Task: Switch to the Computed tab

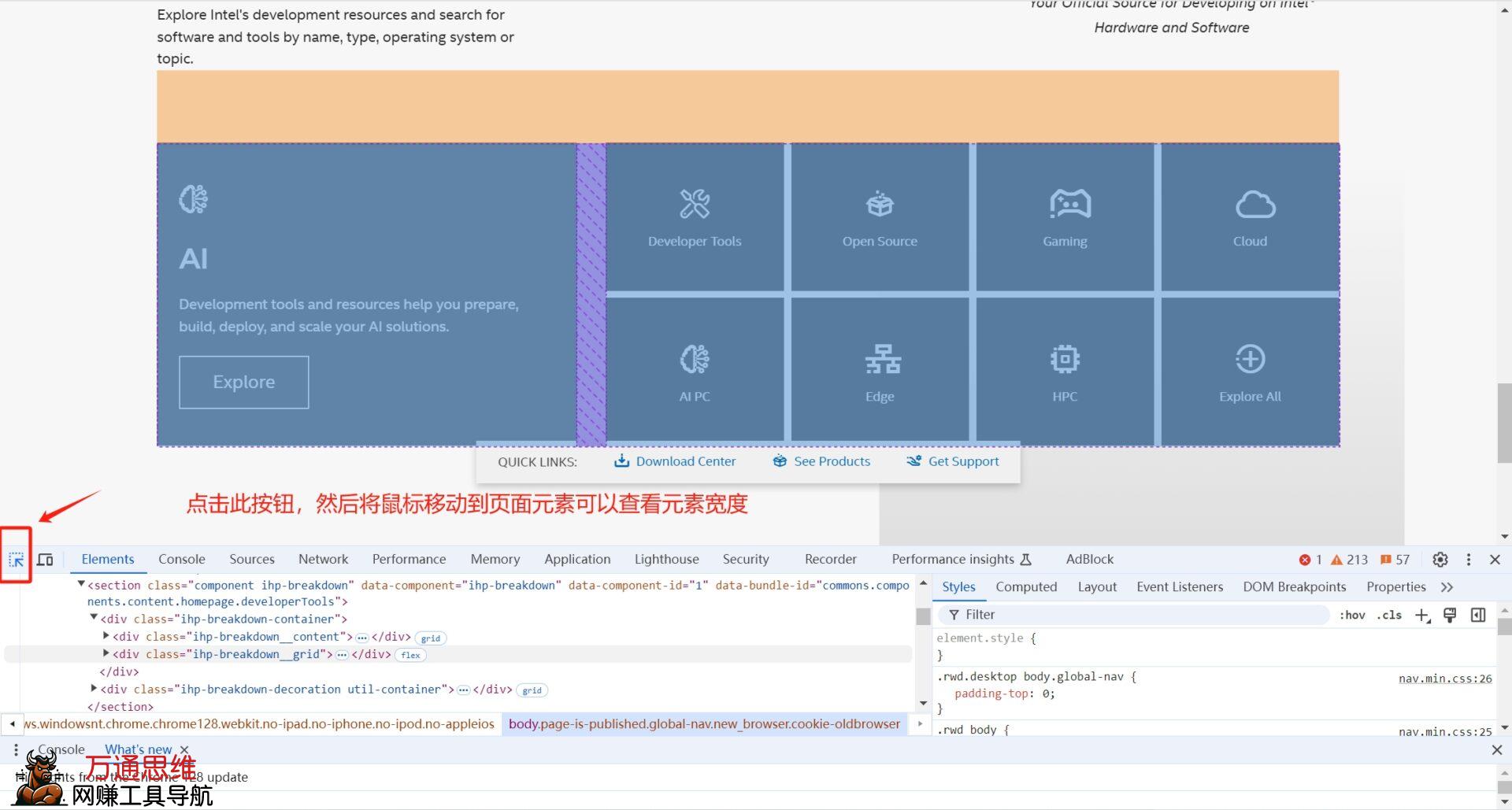Action: [x=1026, y=586]
